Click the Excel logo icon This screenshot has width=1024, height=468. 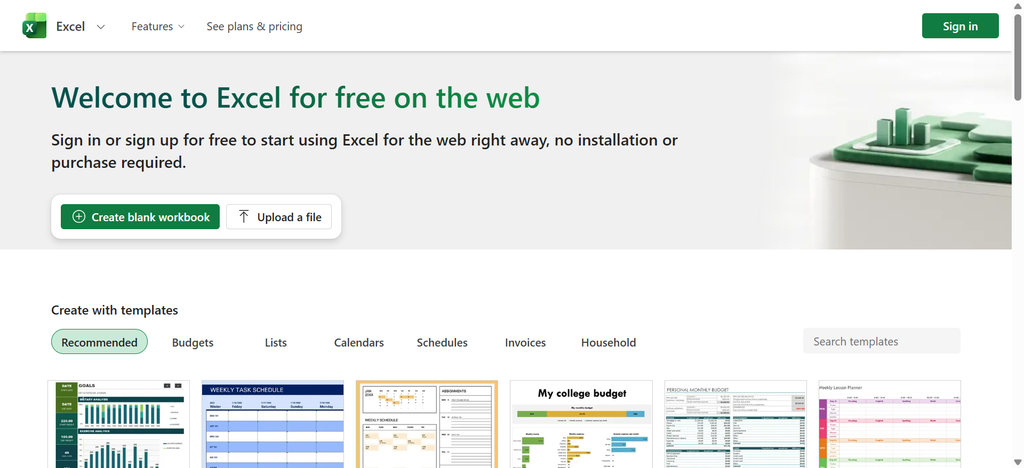(35, 26)
